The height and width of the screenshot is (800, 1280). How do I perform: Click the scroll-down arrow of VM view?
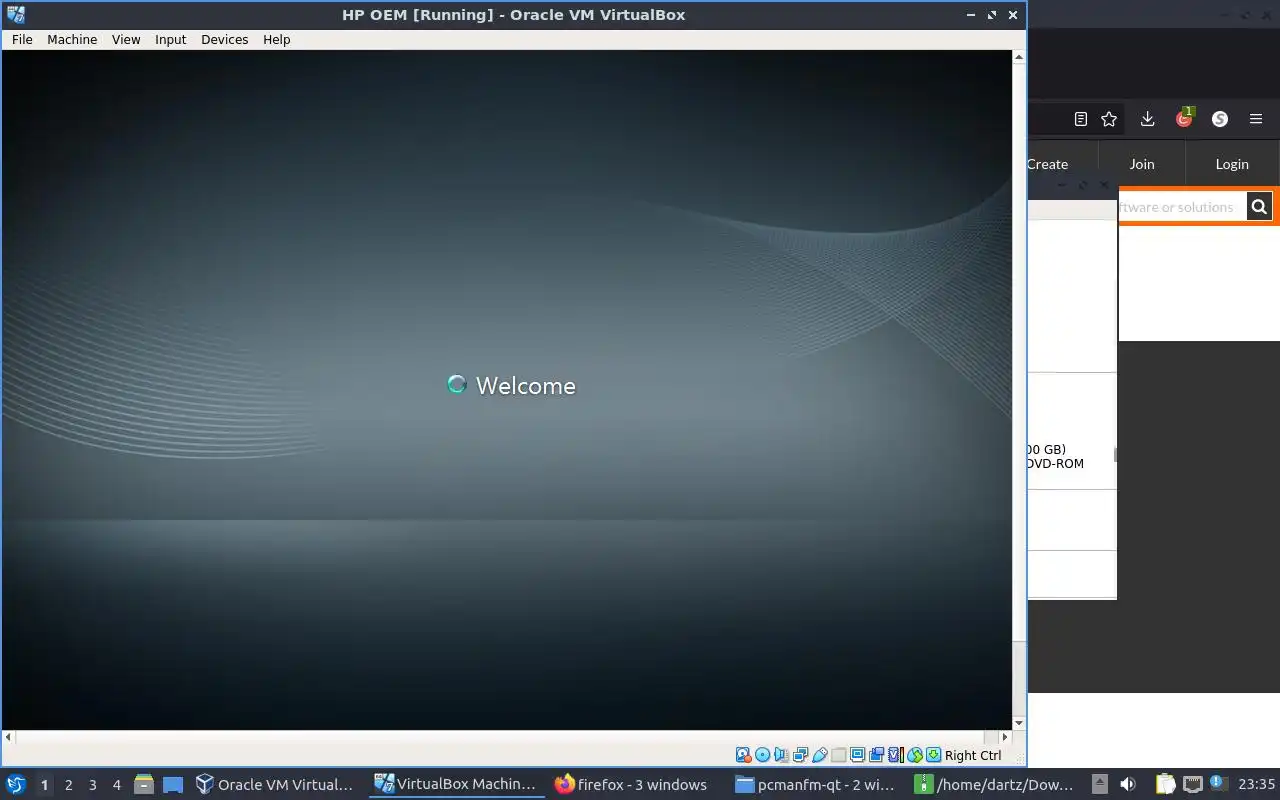pos(1019,723)
